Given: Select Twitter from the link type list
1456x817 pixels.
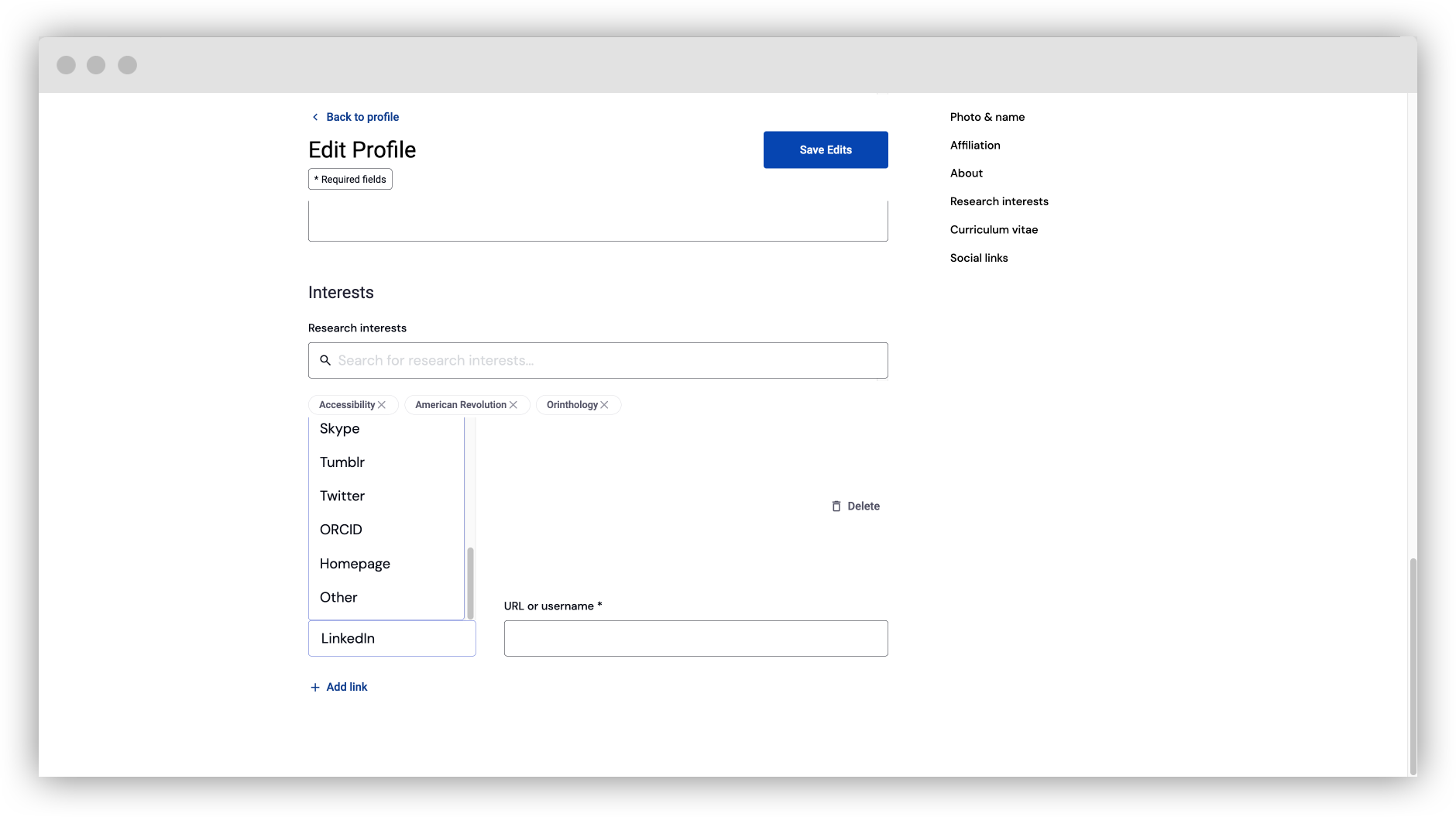Looking at the screenshot, I should click(x=342, y=496).
